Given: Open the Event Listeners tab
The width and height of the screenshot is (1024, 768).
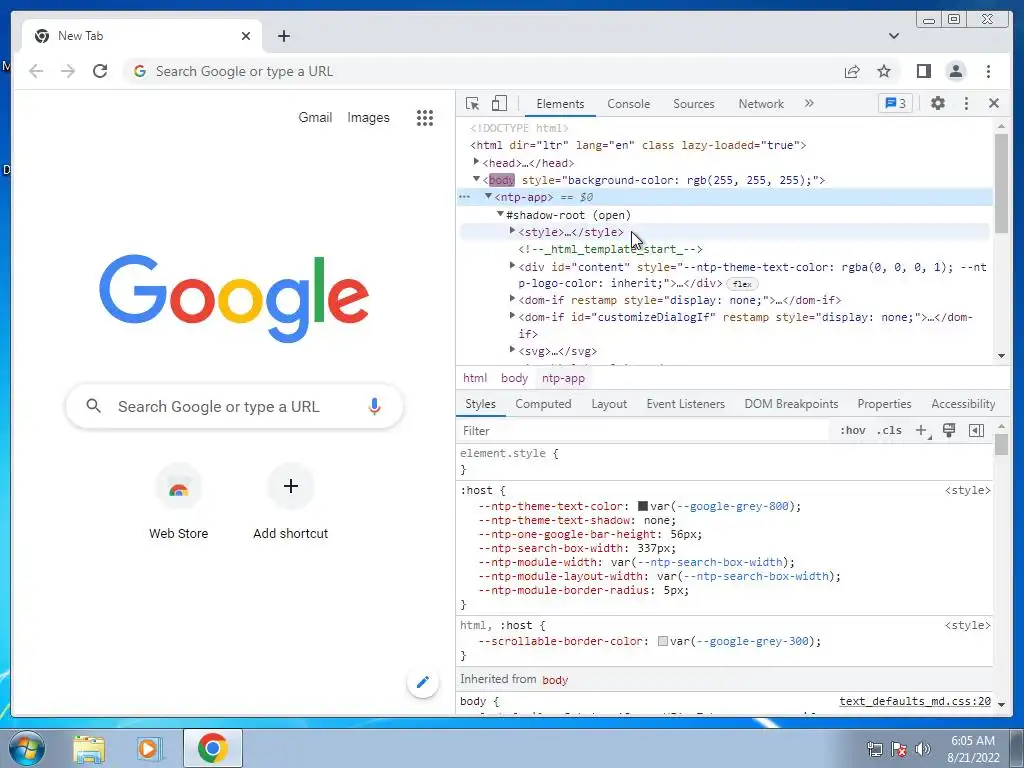Looking at the screenshot, I should [686, 404].
